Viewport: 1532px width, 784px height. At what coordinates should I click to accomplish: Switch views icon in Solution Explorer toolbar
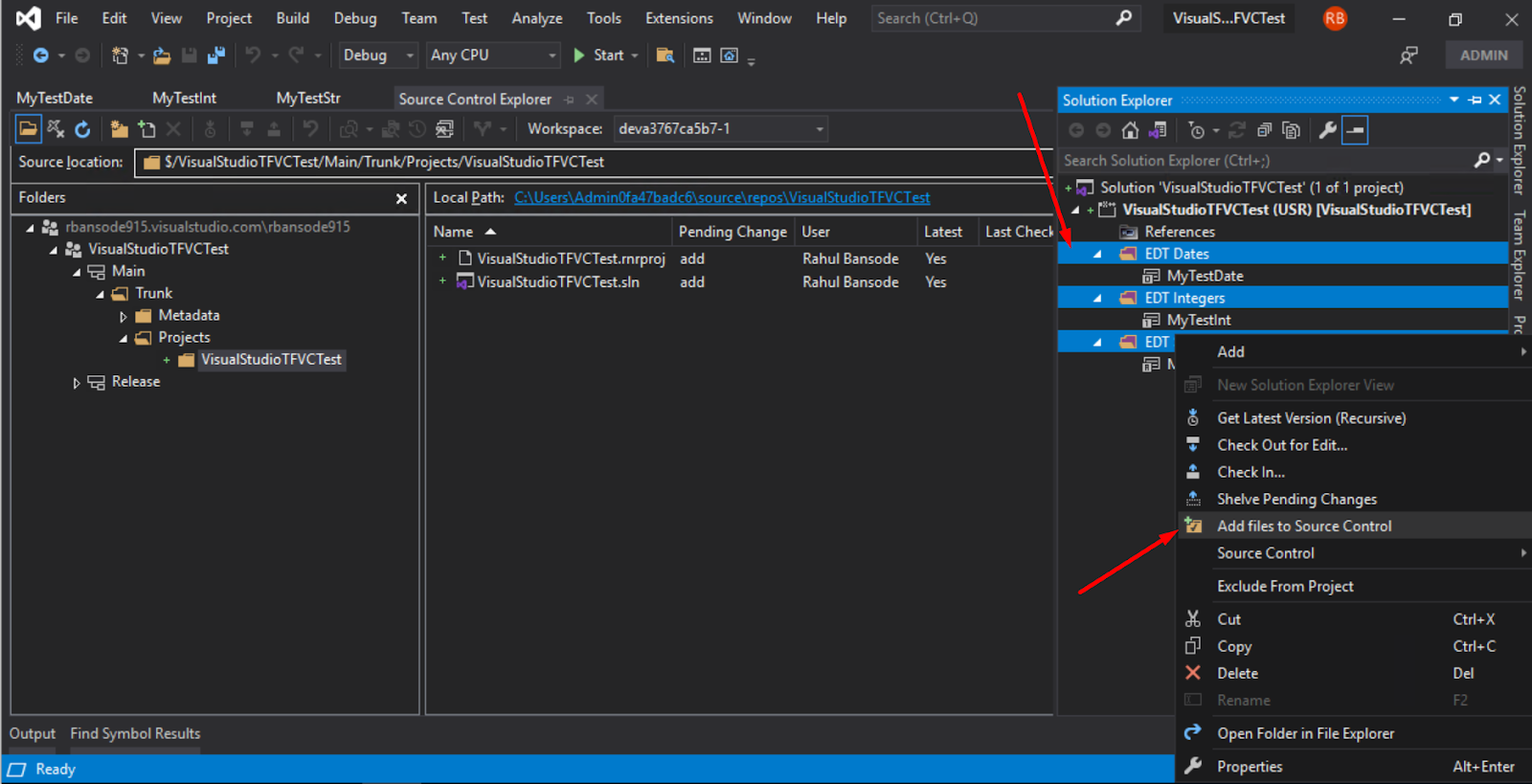1158,130
